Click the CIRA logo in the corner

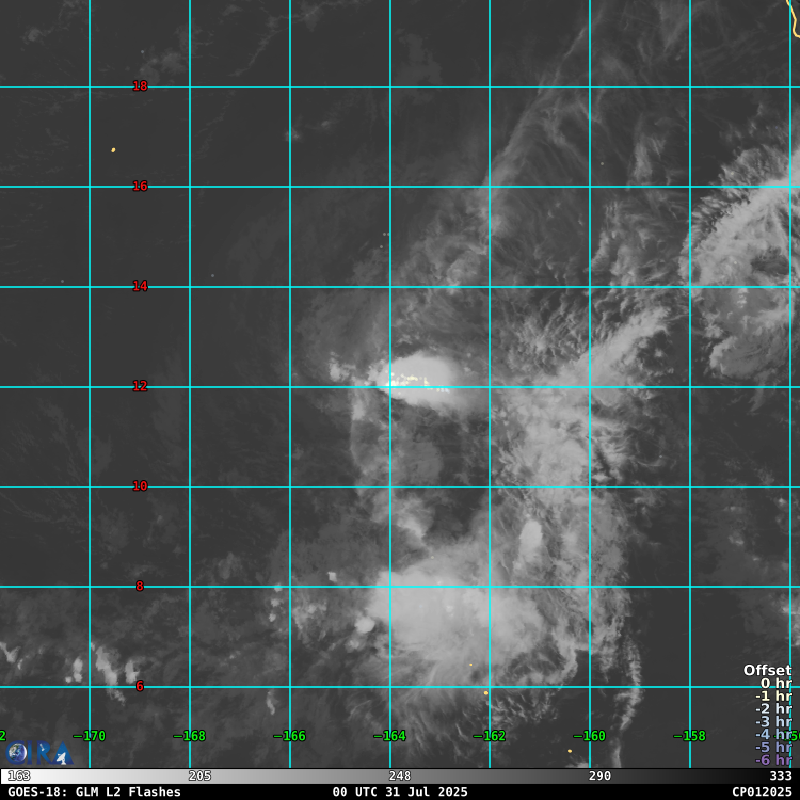coord(38,752)
